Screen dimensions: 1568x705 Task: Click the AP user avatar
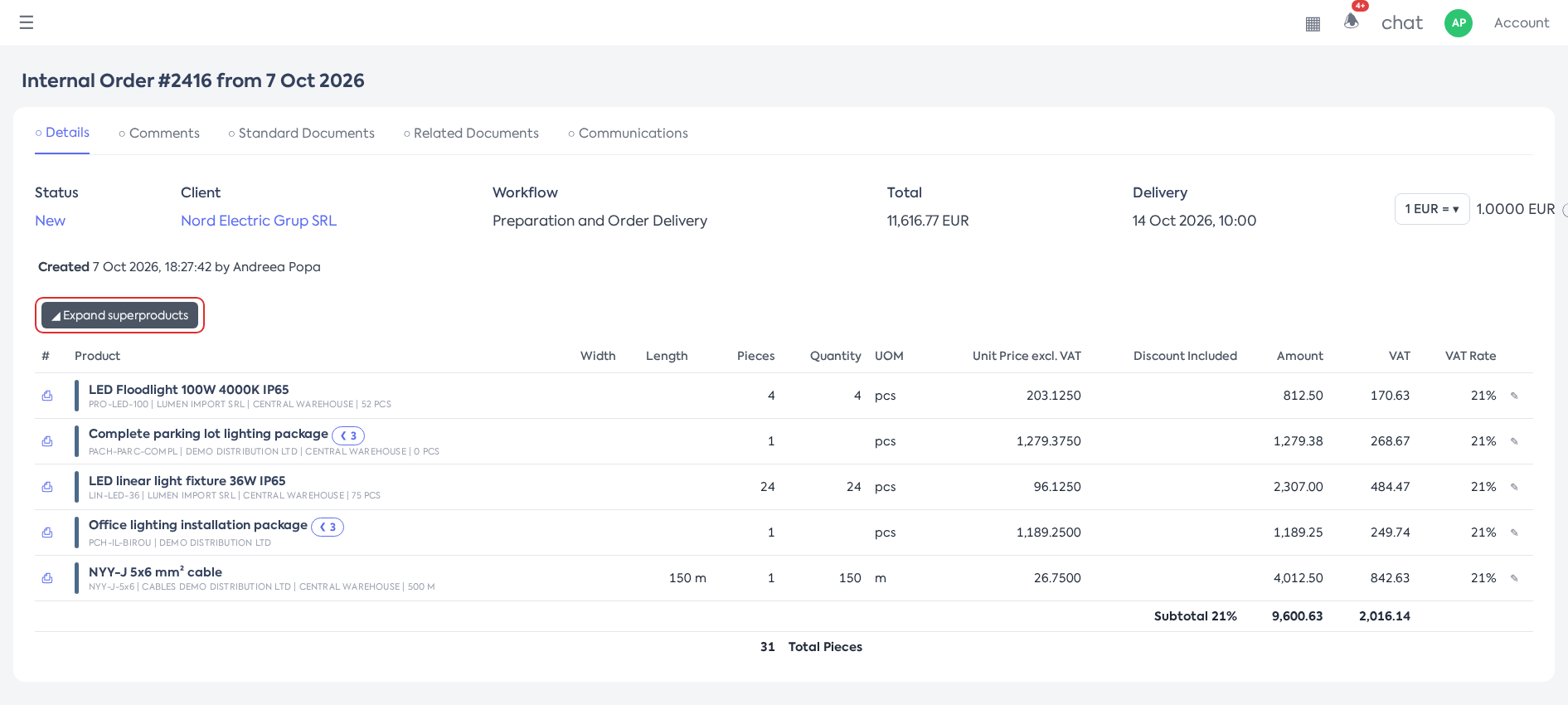click(x=1459, y=23)
